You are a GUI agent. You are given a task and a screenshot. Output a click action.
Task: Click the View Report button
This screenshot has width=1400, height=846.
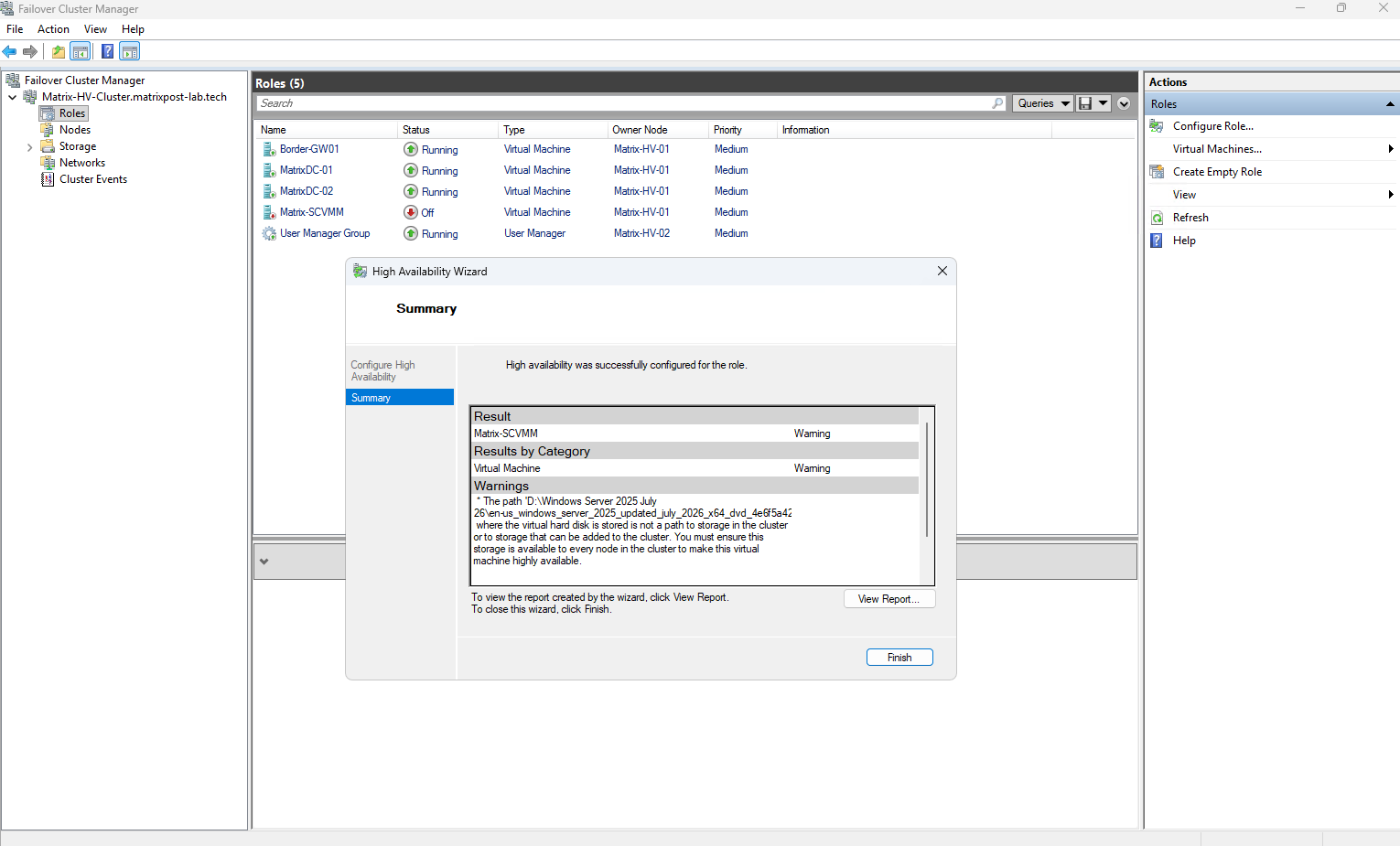(x=889, y=599)
